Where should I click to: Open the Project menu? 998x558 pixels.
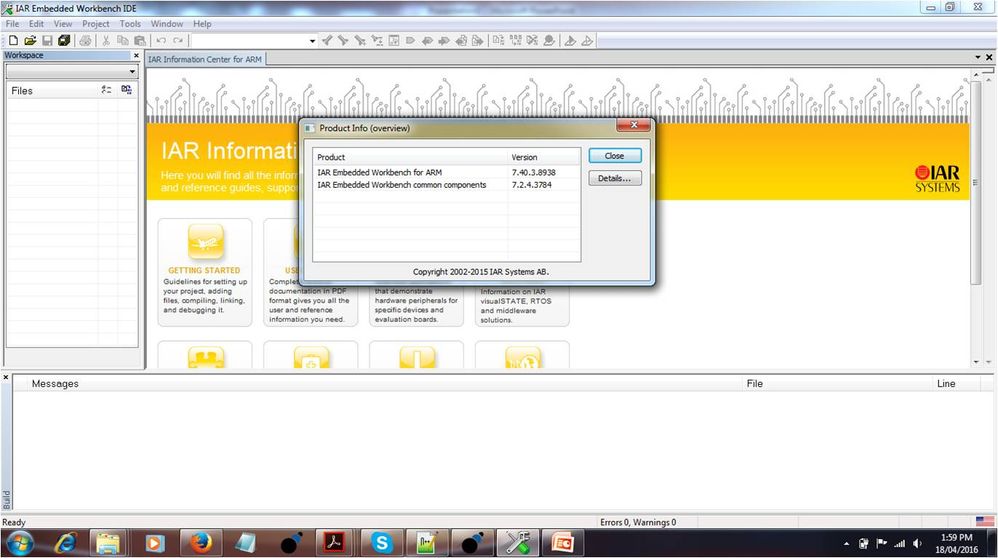[95, 24]
